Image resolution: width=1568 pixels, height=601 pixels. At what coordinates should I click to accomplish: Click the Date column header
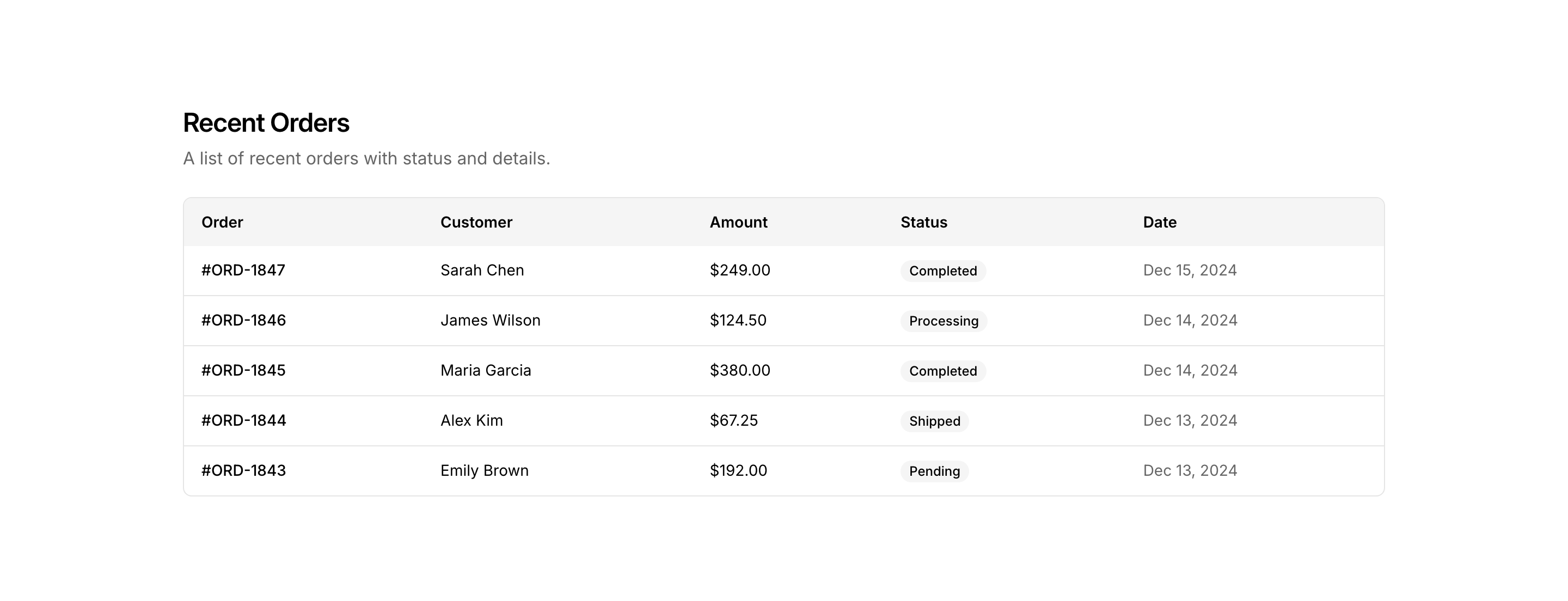click(1159, 222)
